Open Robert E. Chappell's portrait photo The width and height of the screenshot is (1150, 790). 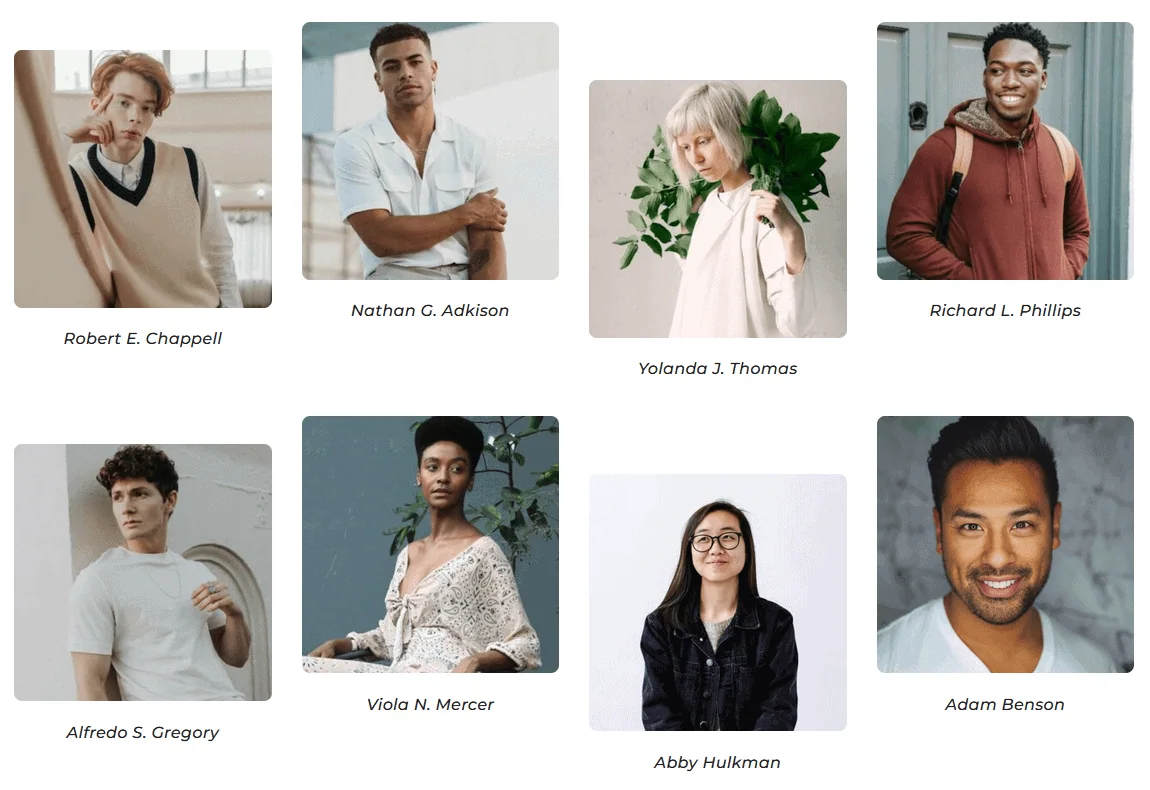(x=143, y=179)
